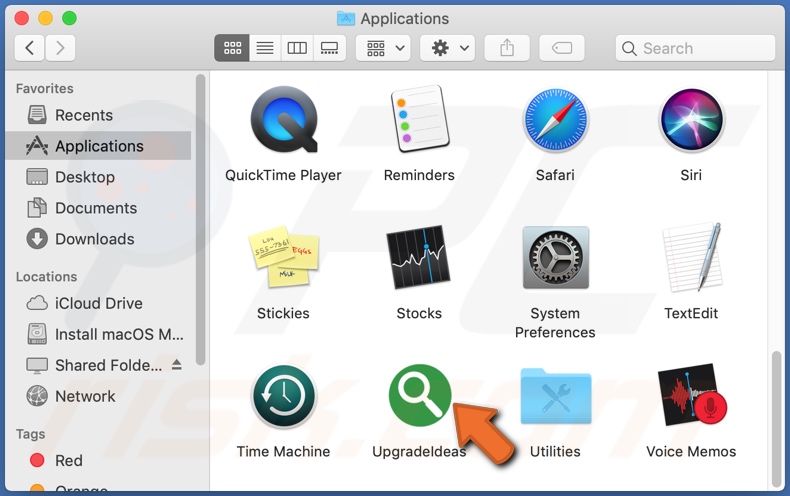The width and height of the screenshot is (790, 496).
Task: Select the System Preferences gear icon
Action: 555,257
